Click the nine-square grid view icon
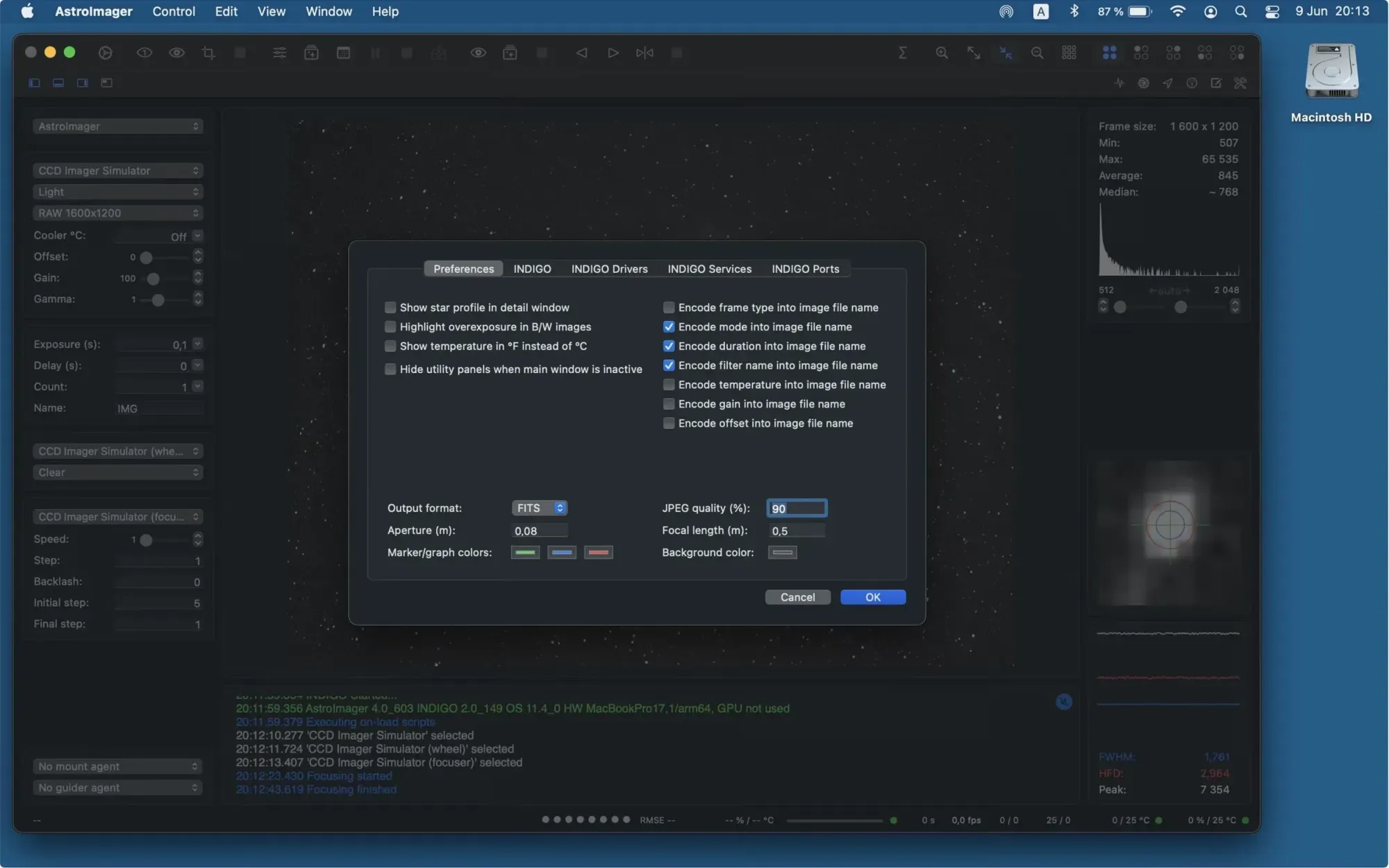 click(1069, 53)
